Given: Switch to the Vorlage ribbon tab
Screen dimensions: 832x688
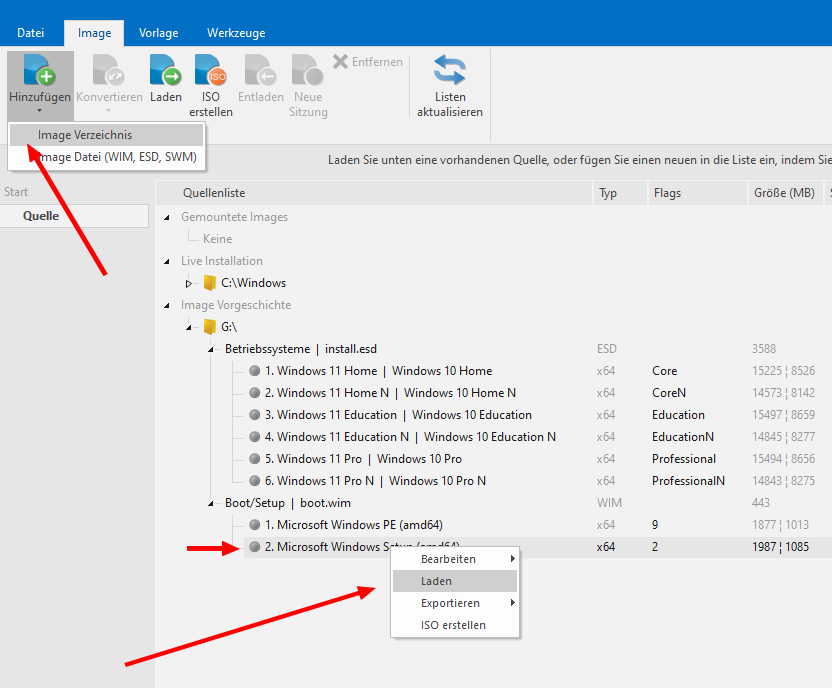Looking at the screenshot, I should click(159, 33).
